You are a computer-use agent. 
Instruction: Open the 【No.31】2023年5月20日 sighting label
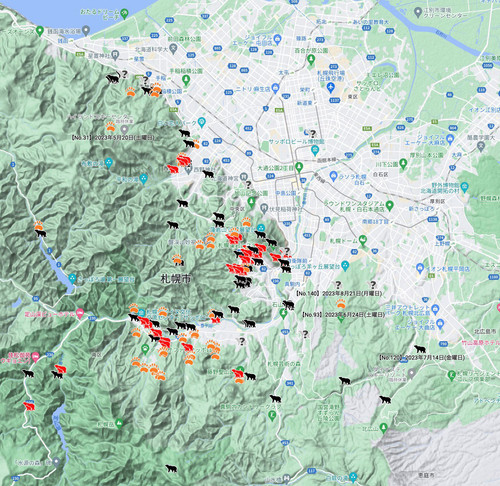click(x=113, y=138)
